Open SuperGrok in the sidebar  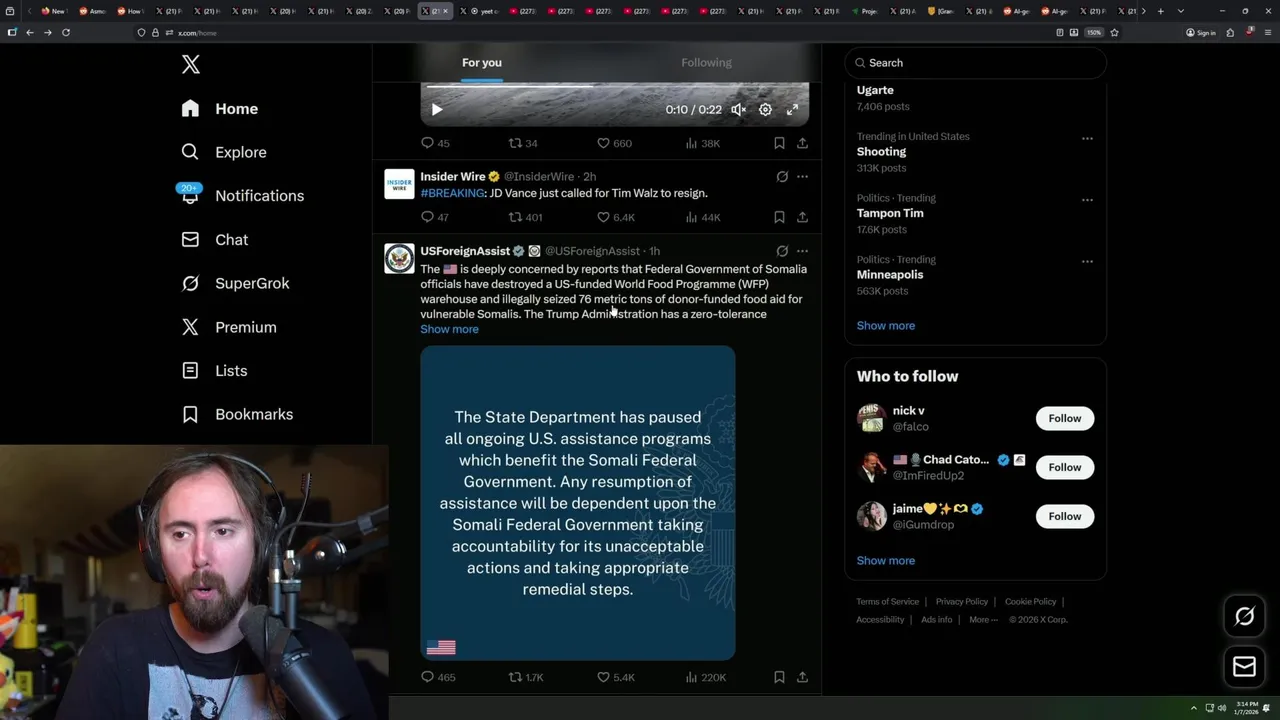[235, 283]
